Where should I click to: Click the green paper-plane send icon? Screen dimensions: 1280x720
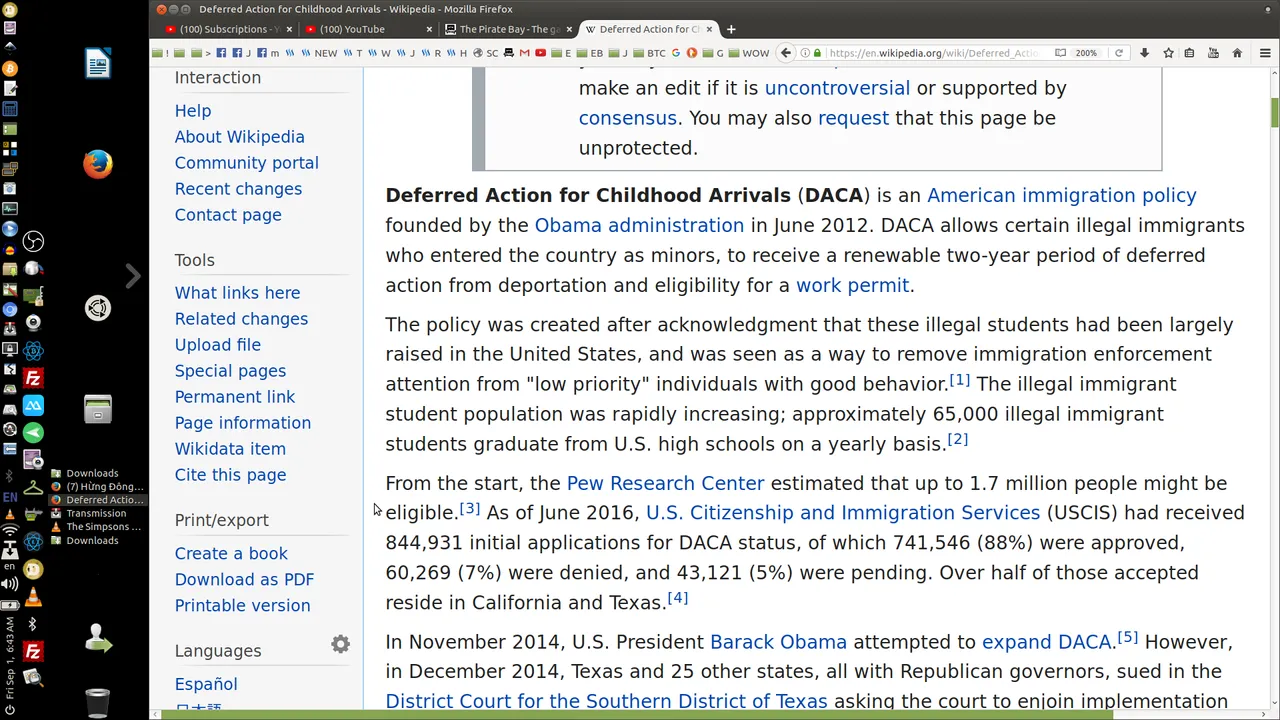(x=33, y=432)
